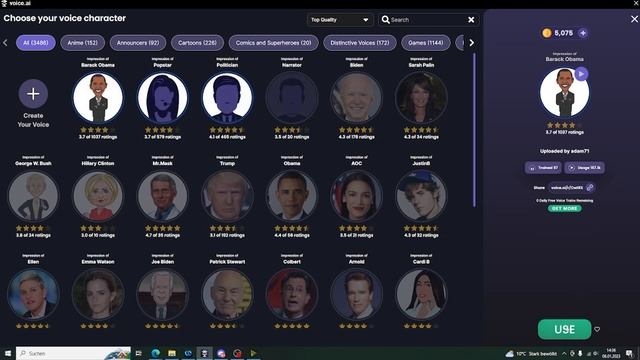
Task: Open Microsoft Edge from the taskbar
Action: [156, 353]
